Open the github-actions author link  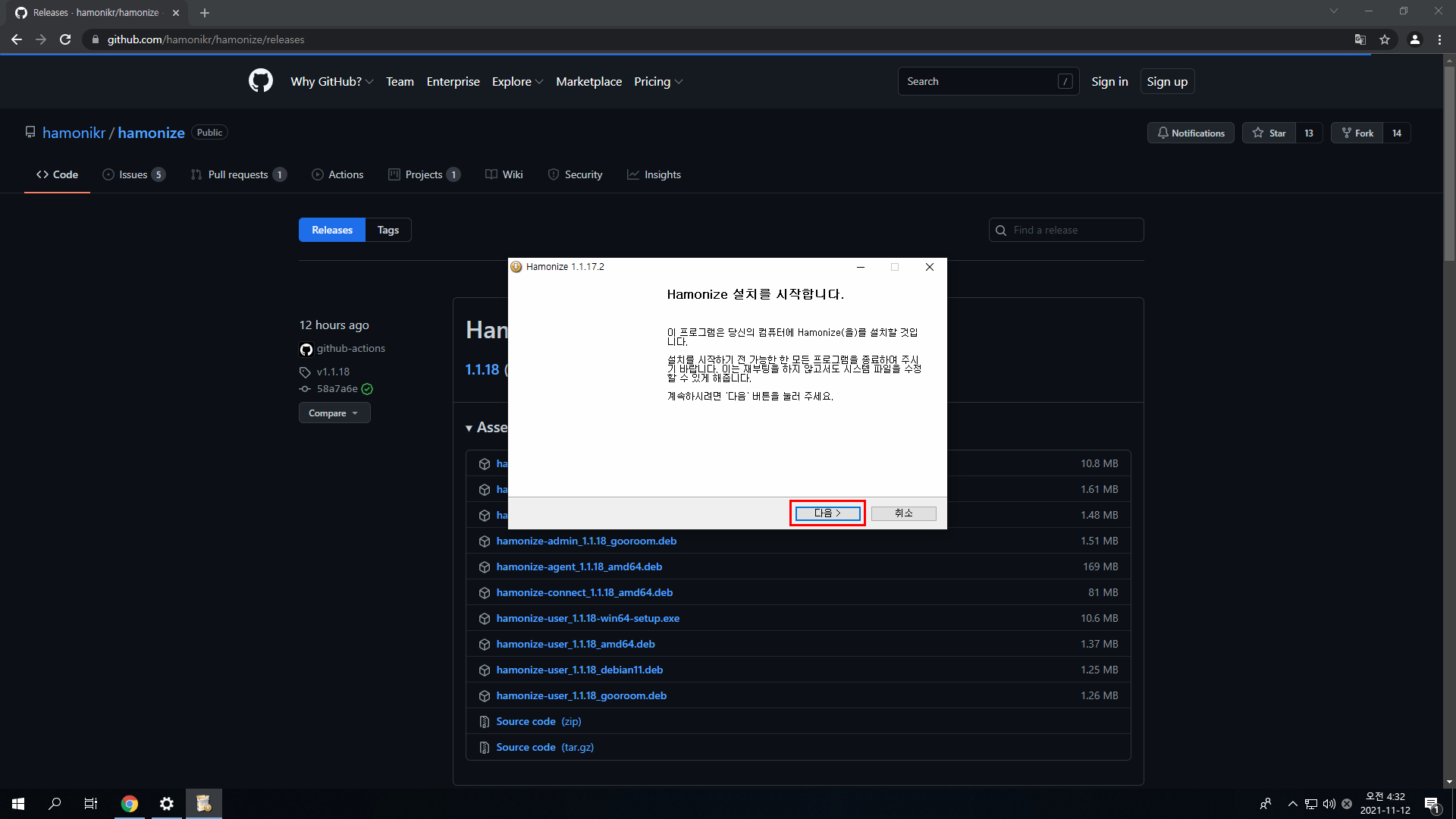[350, 349]
